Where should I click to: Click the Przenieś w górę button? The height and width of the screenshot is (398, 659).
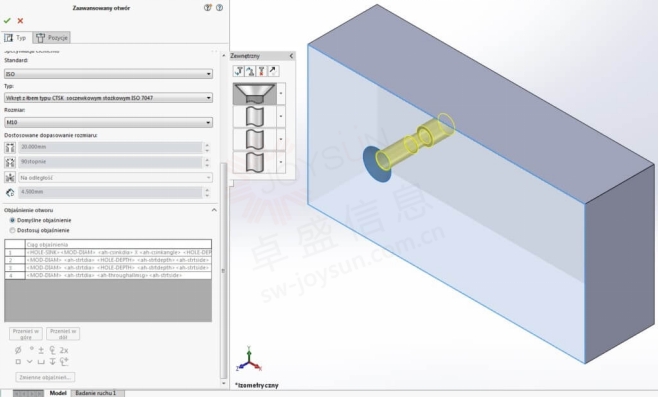(x=26, y=334)
